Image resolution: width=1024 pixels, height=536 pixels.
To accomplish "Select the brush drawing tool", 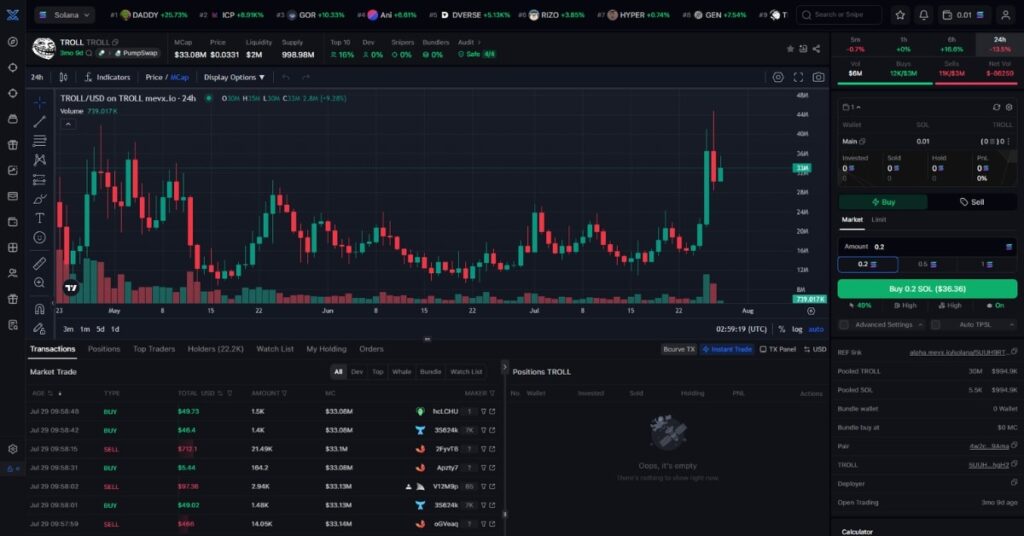I will (39, 199).
